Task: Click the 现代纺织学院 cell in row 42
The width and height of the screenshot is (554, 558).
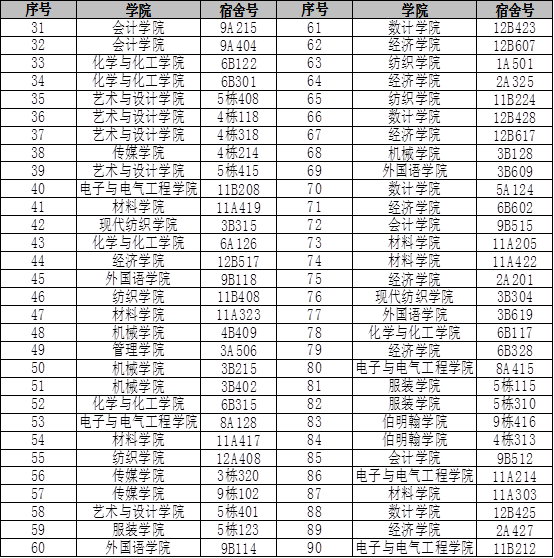Action: click(138, 225)
